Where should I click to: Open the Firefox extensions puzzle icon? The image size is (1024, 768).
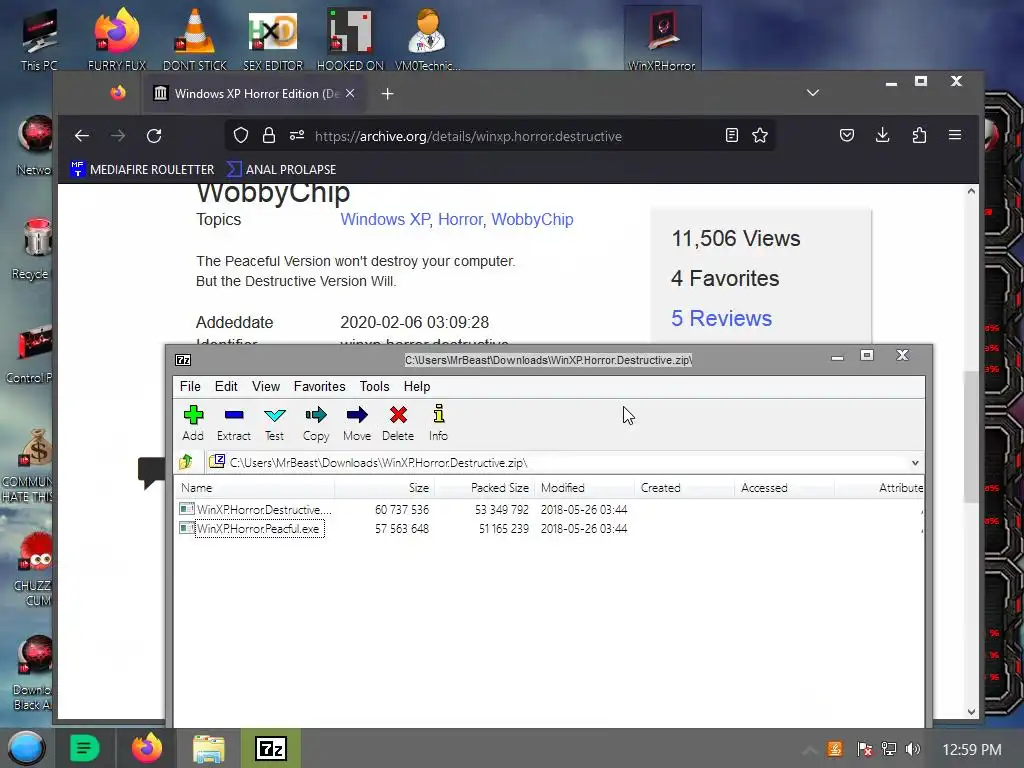pyautogui.click(x=919, y=135)
